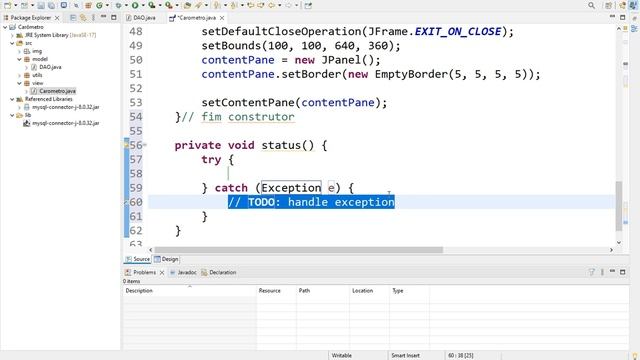The height and width of the screenshot is (360, 640).
Task: Click the editor horizontal scrollbar thumb
Action: (298, 250)
